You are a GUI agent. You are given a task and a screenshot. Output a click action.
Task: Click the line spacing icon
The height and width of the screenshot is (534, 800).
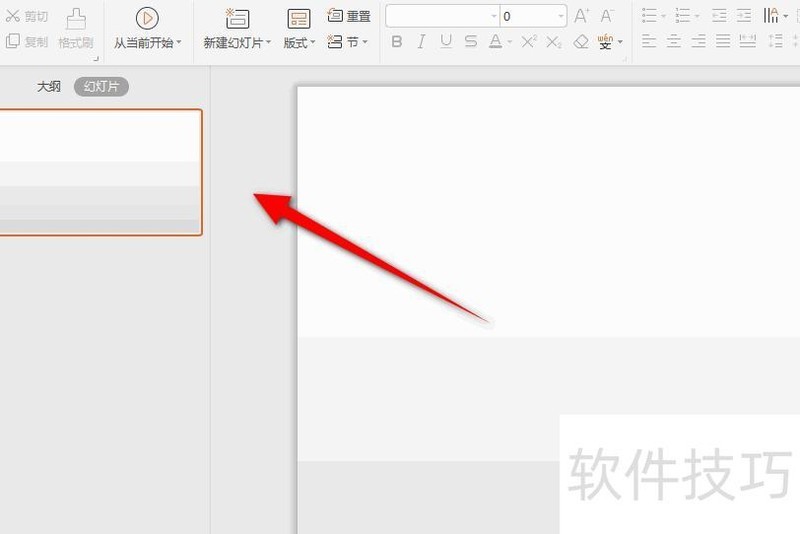tap(776, 41)
